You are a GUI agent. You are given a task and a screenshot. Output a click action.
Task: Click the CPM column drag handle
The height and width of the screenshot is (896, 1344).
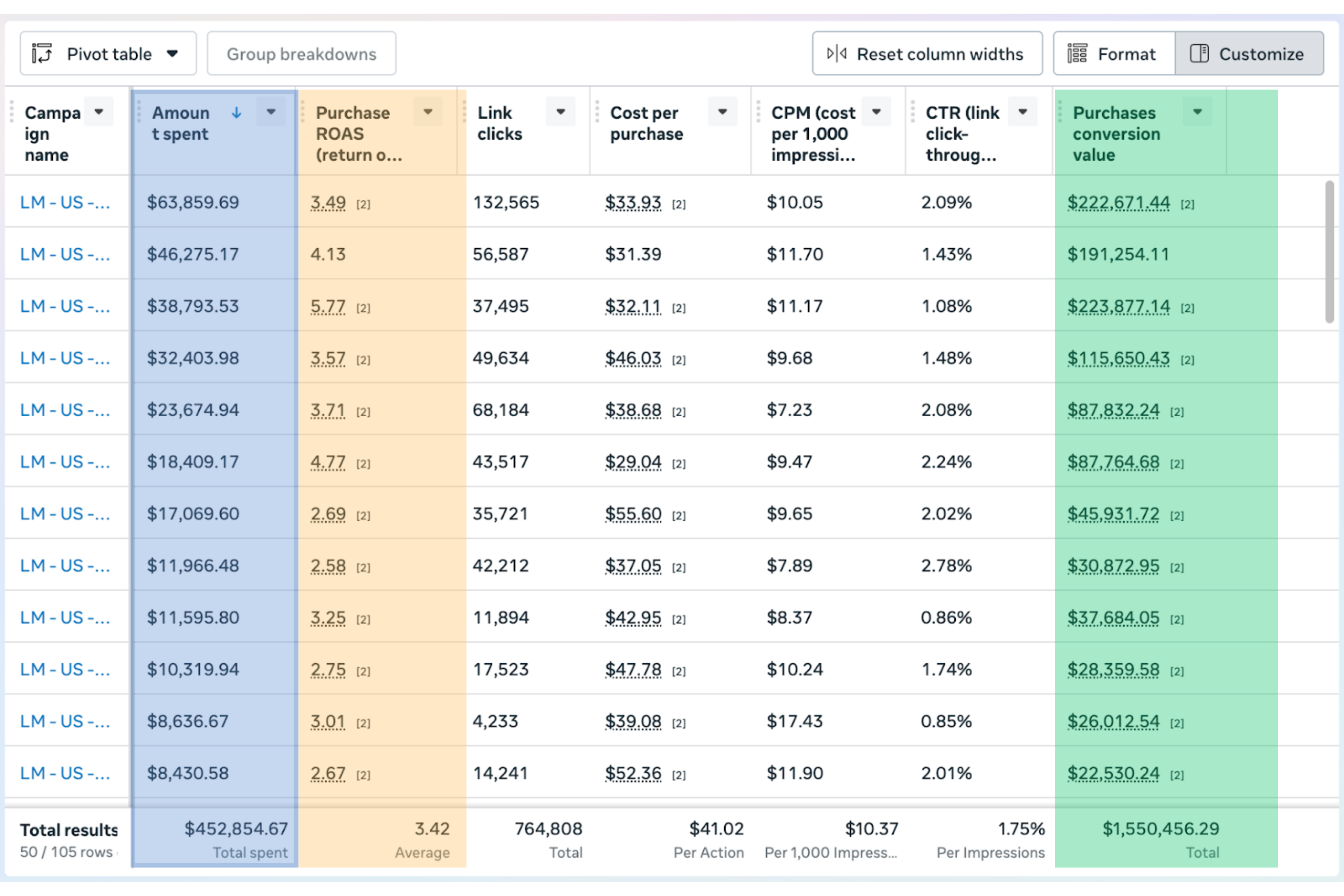pyautogui.click(x=759, y=112)
